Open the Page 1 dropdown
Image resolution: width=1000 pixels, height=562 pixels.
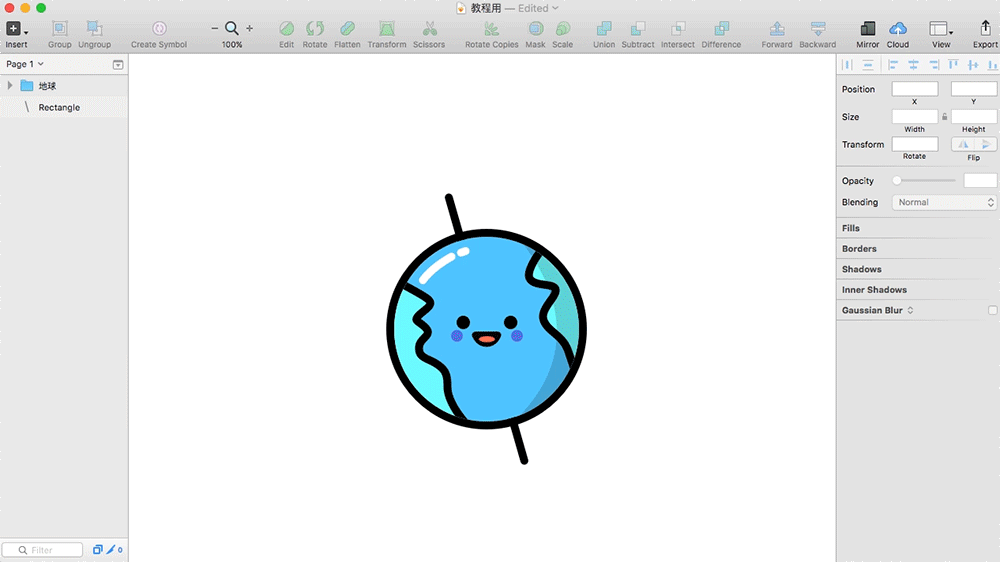tap(25, 64)
